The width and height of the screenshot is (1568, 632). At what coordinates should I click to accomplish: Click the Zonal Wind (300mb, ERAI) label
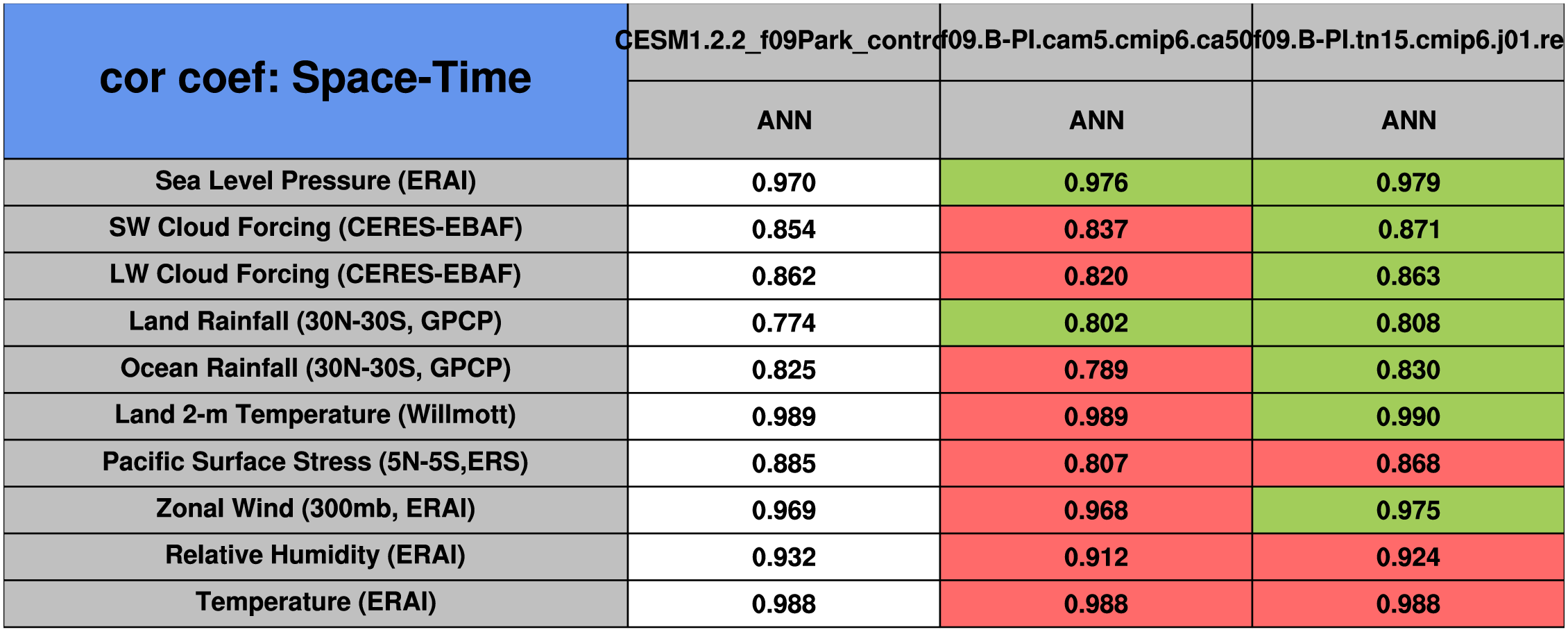[x=316, y=509]
